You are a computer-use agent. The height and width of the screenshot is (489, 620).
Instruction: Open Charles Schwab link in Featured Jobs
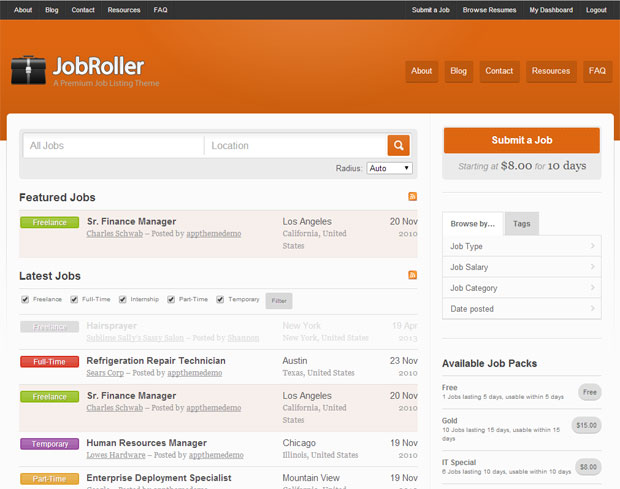point(115,234)
